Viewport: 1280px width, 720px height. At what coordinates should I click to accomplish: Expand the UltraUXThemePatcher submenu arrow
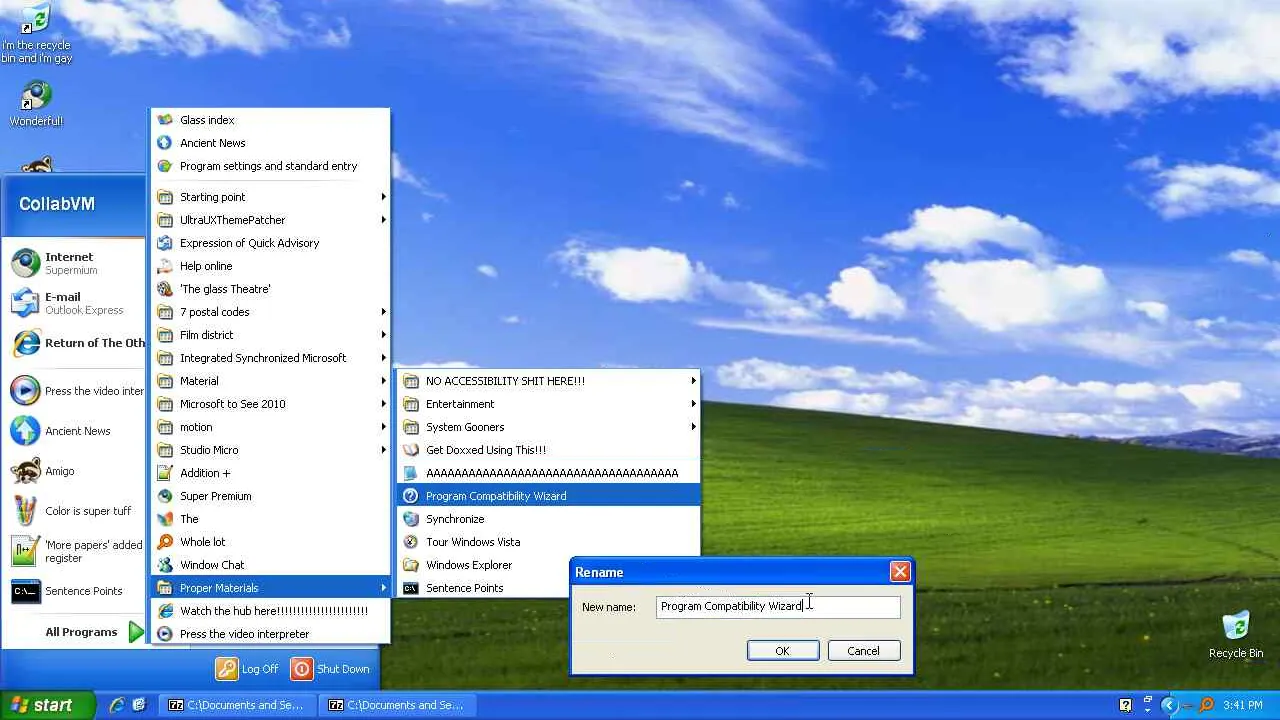[383, 220]
